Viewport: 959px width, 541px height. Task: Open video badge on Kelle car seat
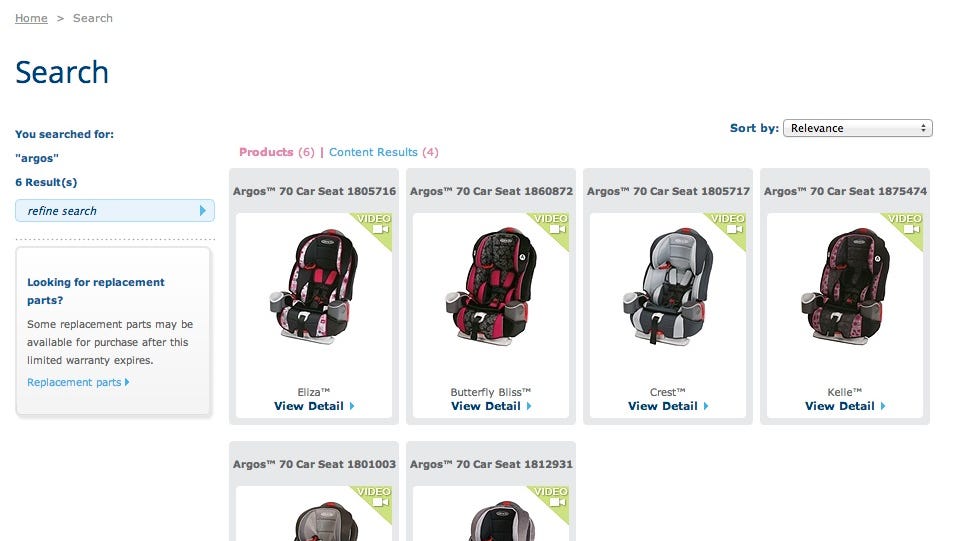[905, 227]
